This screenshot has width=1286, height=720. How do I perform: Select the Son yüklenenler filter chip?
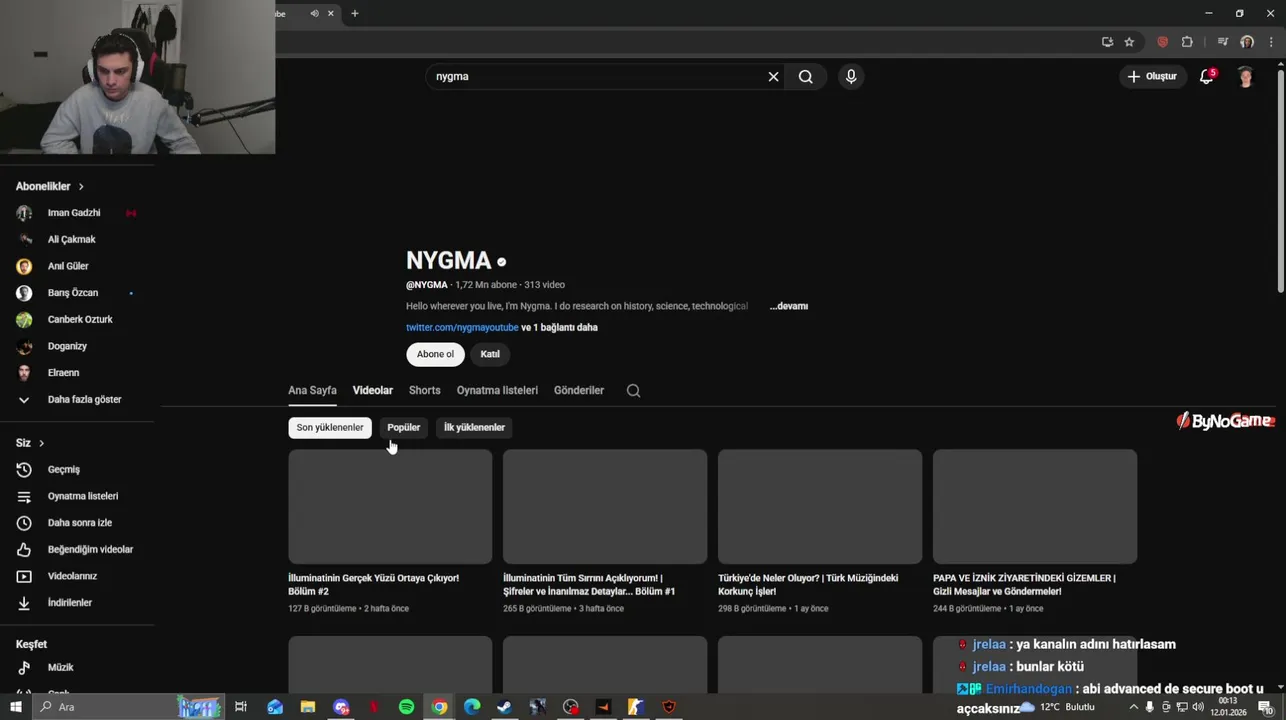point(330,428)
